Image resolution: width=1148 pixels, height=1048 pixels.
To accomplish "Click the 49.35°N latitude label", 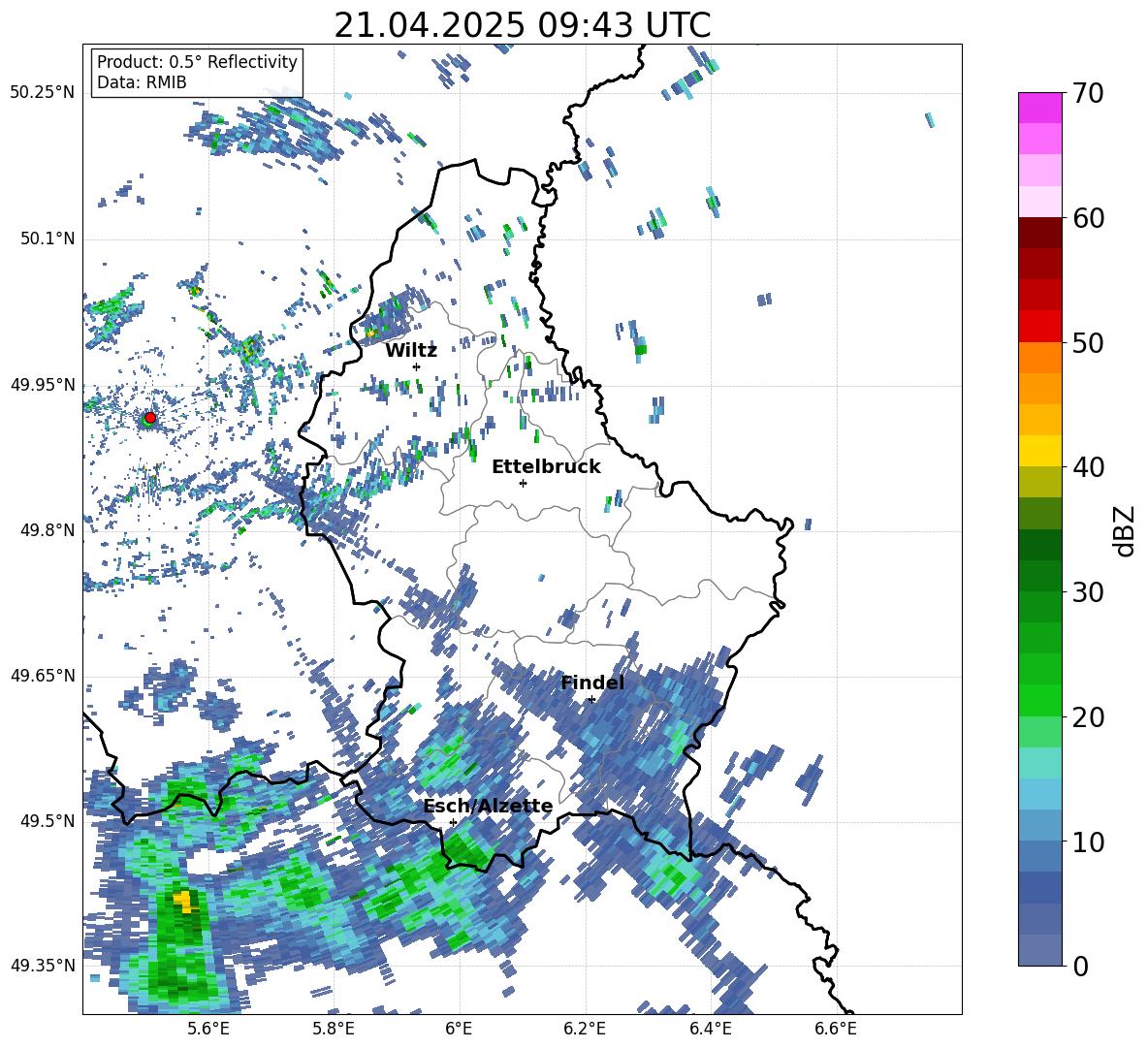I will pyautogui.click(x=43, y=966).
